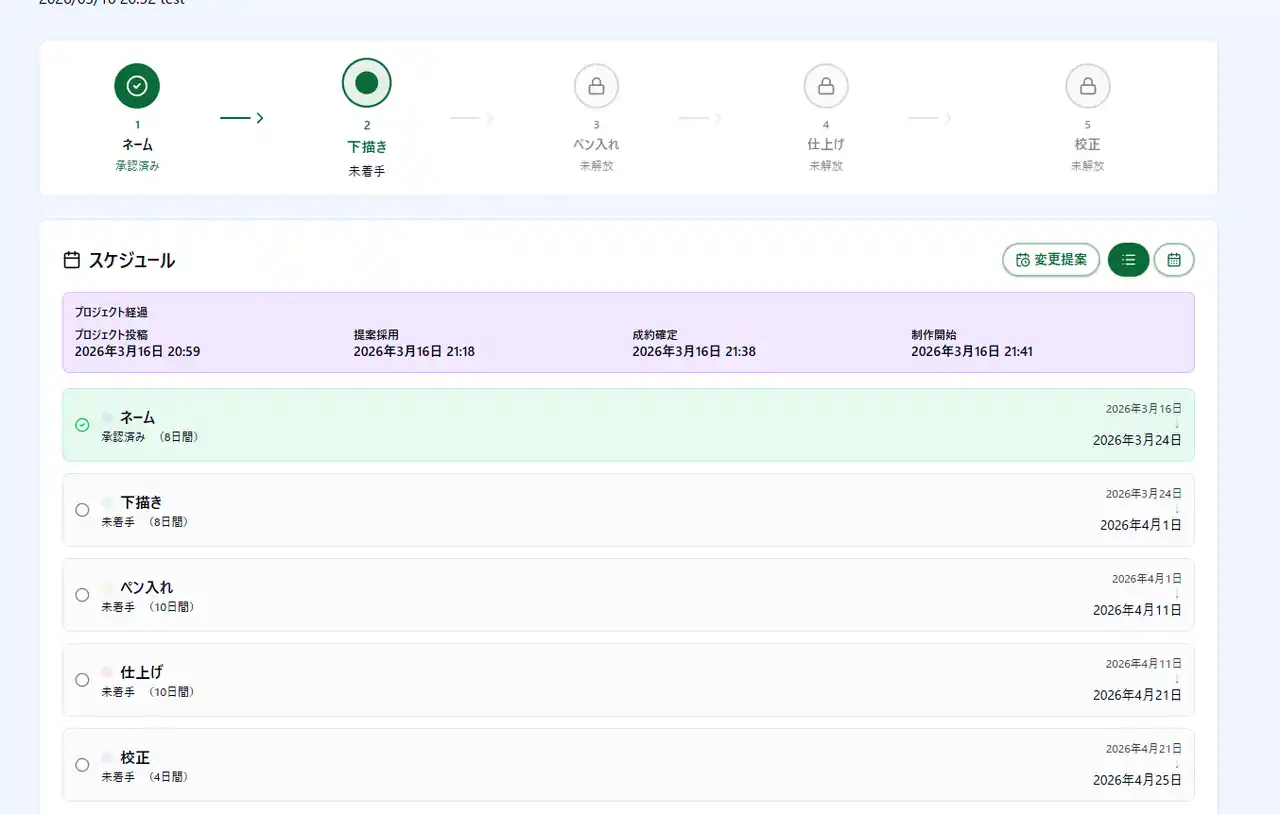
Task: Click the purple color dot beside 校正
Action: (x=107, y=757)
